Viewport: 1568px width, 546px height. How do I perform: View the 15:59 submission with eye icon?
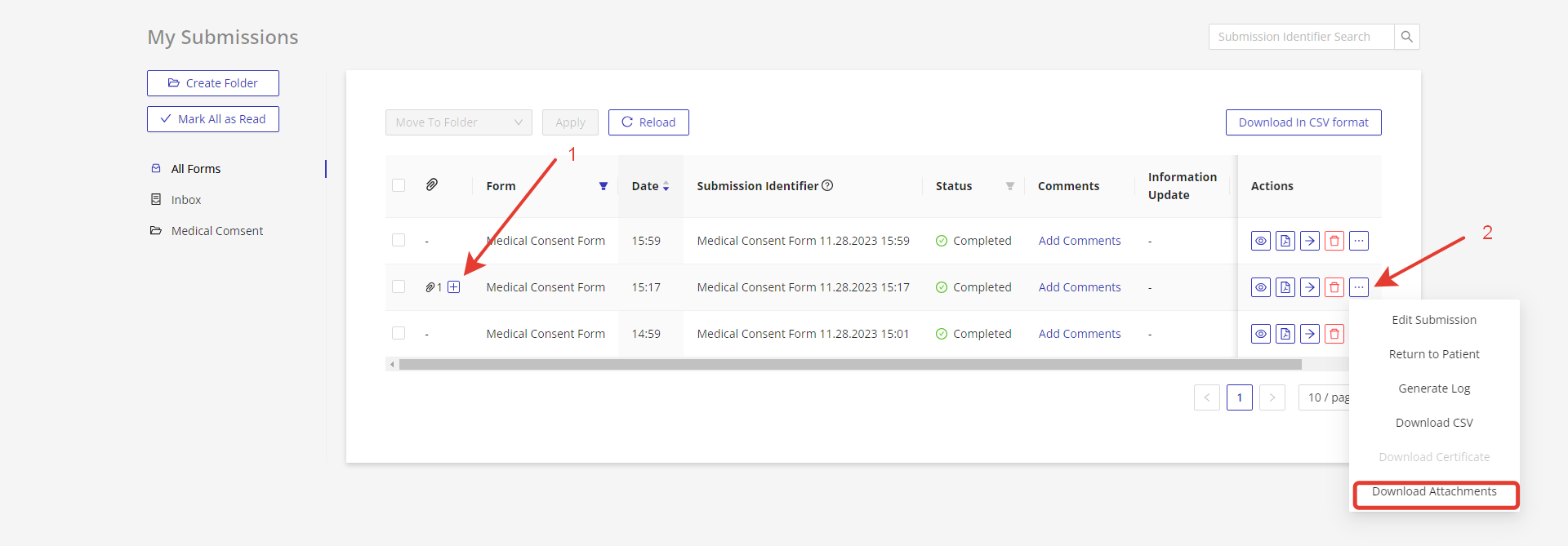tap(1261, 241)
